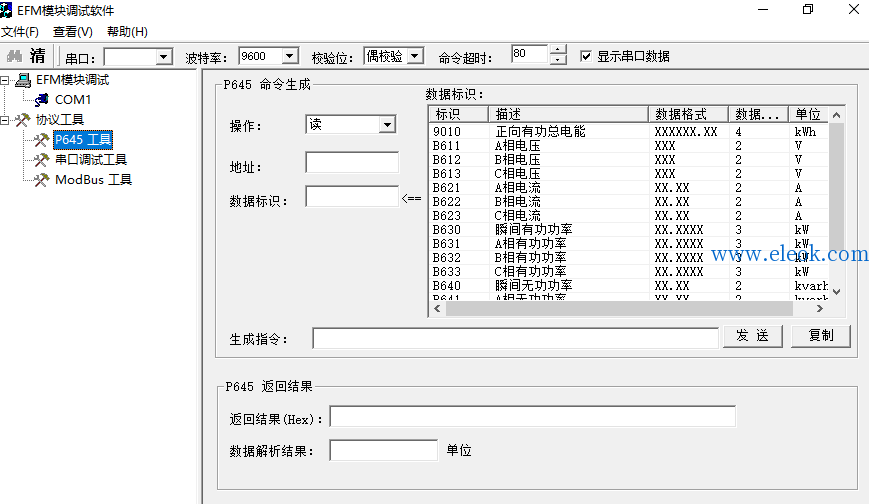Viewport: 869px width, 504px height.
Task: Click the EFM app icon in title bar
Action: 6,10
